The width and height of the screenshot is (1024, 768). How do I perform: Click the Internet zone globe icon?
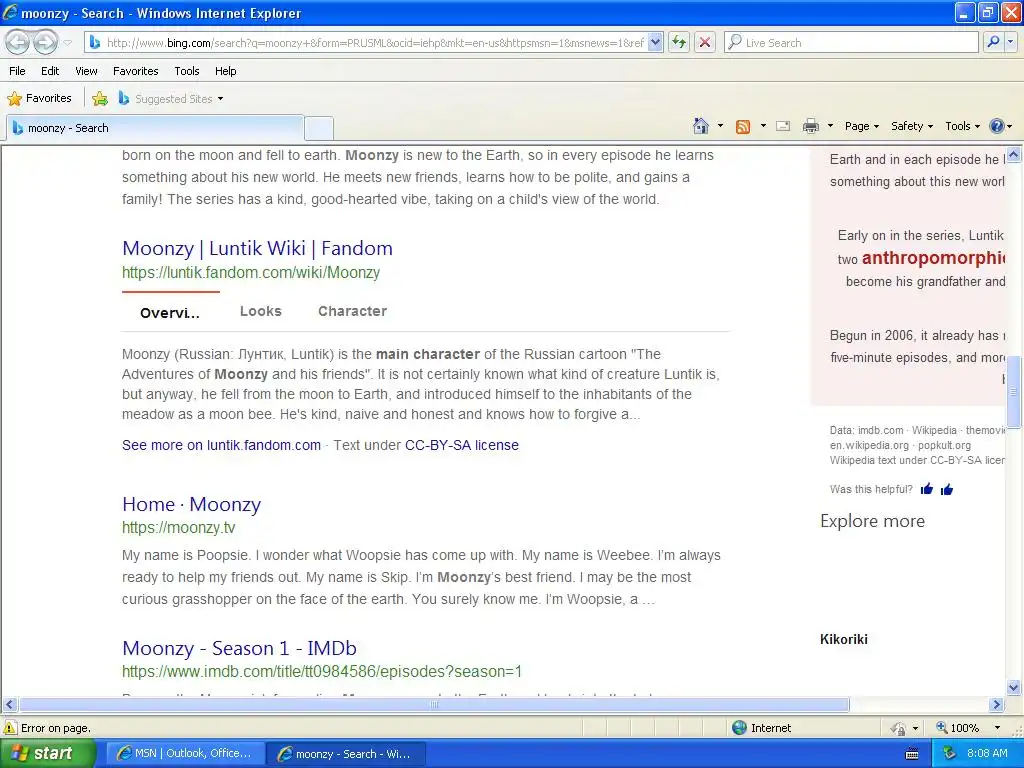739,728
